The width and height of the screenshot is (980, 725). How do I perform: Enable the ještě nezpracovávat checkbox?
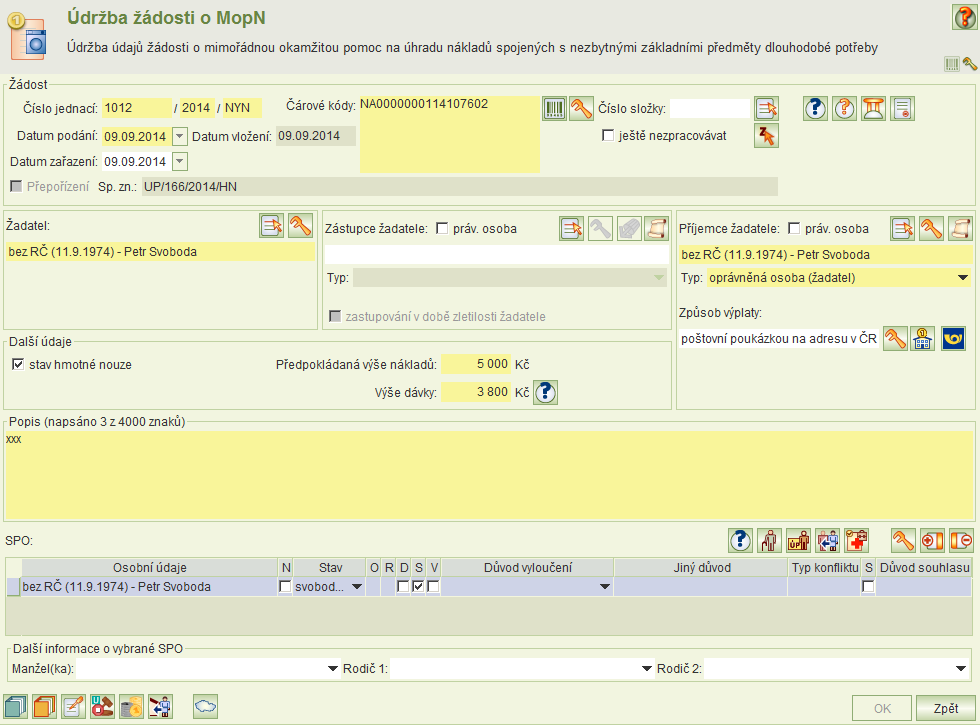point(608,135)
